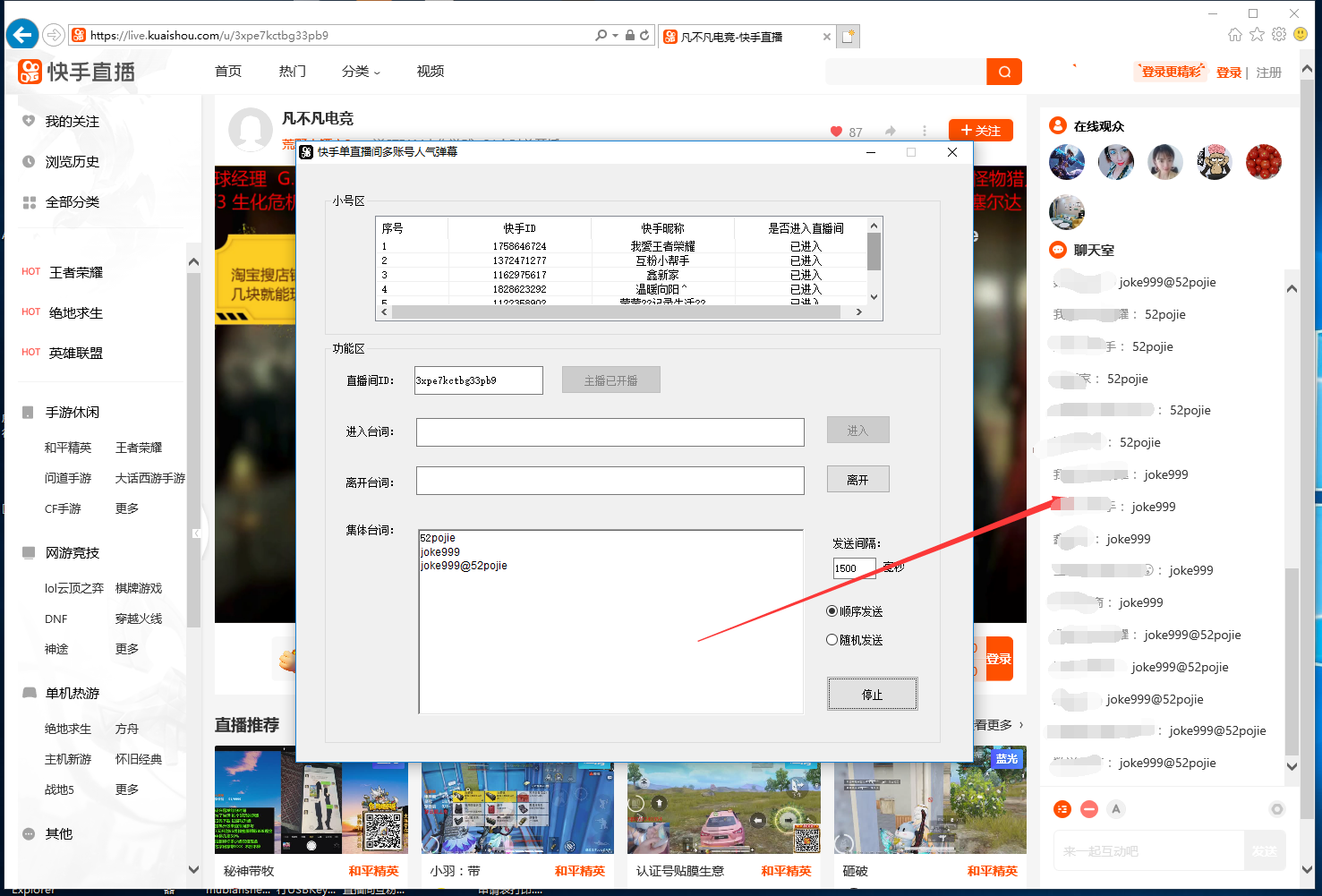Click the site search input box

click(906, 72)
